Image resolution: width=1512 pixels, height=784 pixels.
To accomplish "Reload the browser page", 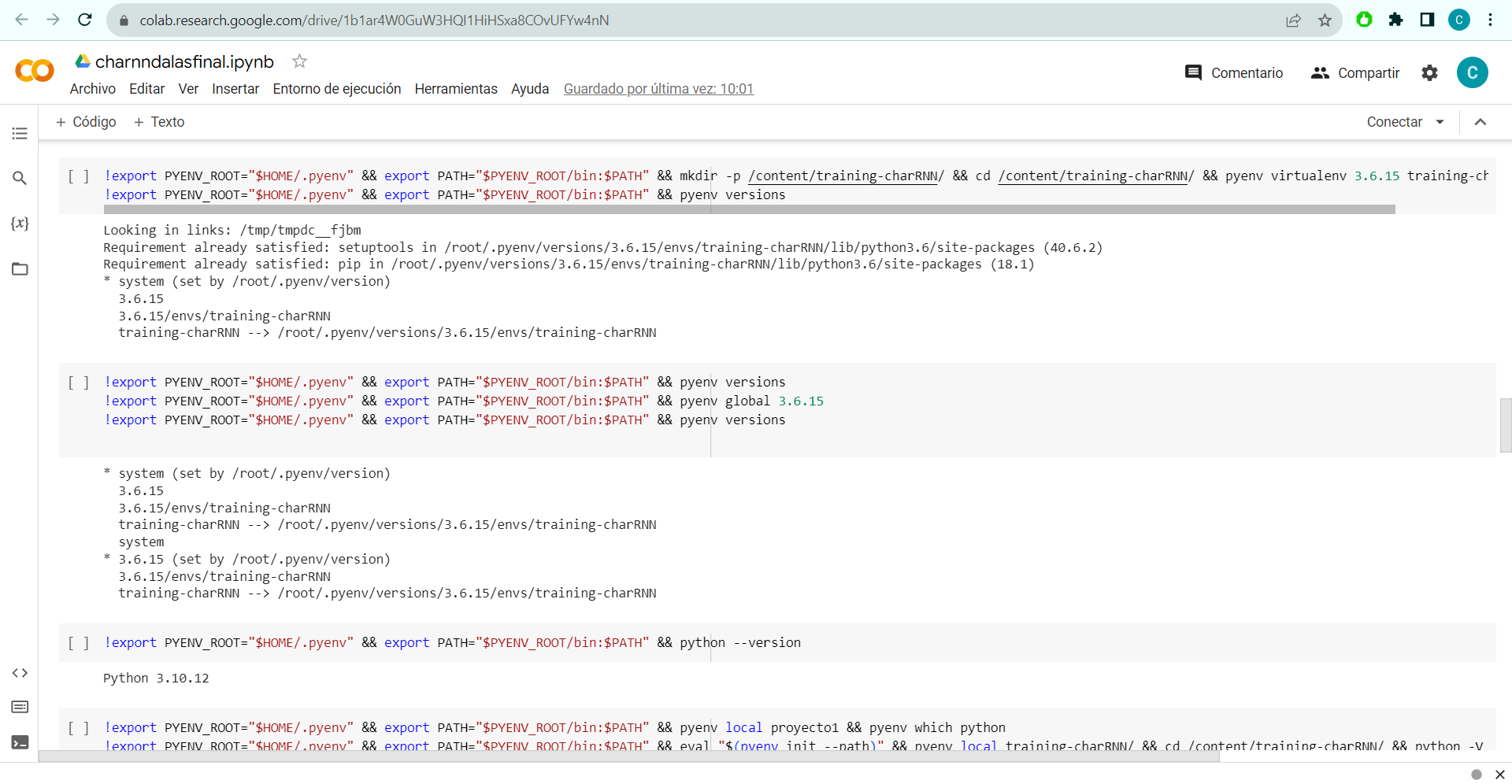I will coord(85,20).
